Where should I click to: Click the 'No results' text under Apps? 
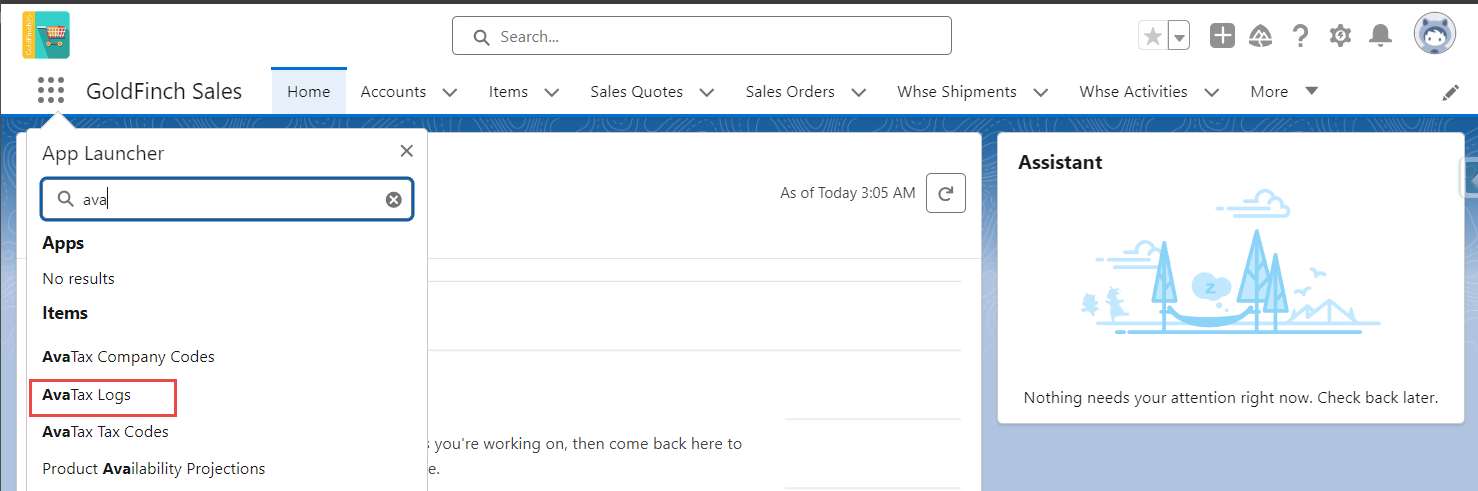pos(78,279)
